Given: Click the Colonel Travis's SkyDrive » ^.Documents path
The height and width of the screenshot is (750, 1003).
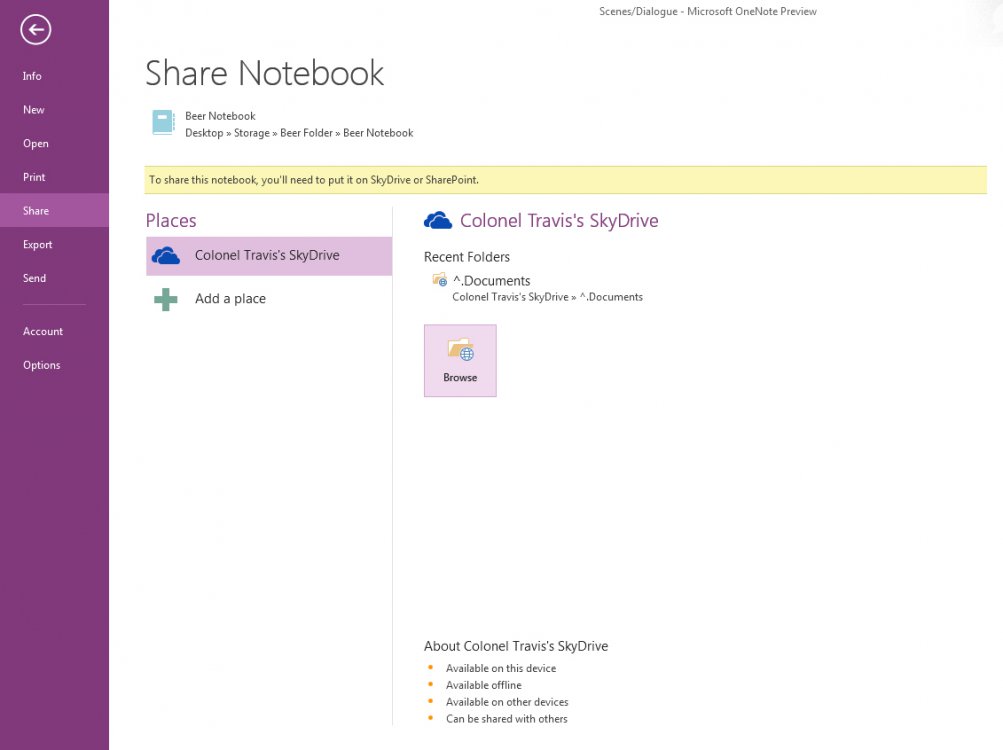Looking at the screenshot, I should tap(548, 297).
